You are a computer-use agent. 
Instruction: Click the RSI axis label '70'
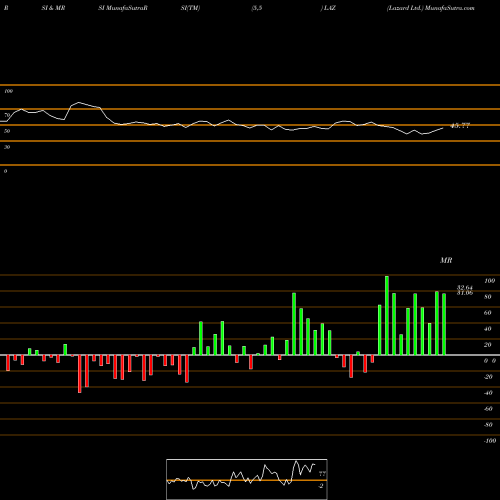(7, 115)
